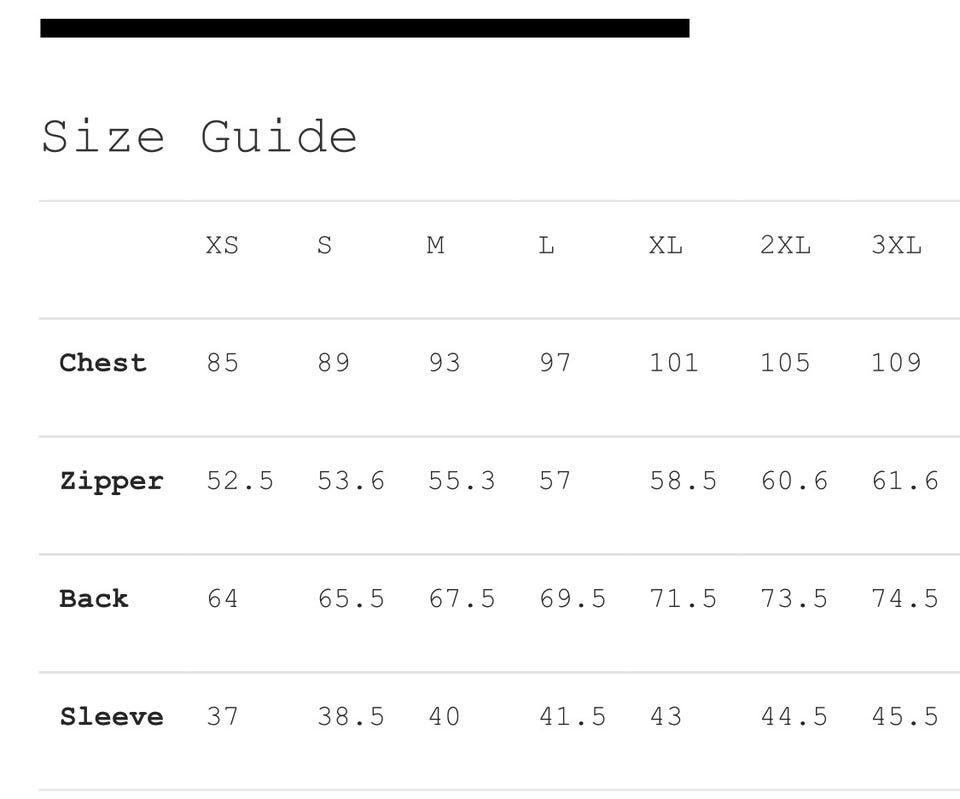Select the XS size column header
This screenshot has height=799, width=960.
[x=222, y=246]
